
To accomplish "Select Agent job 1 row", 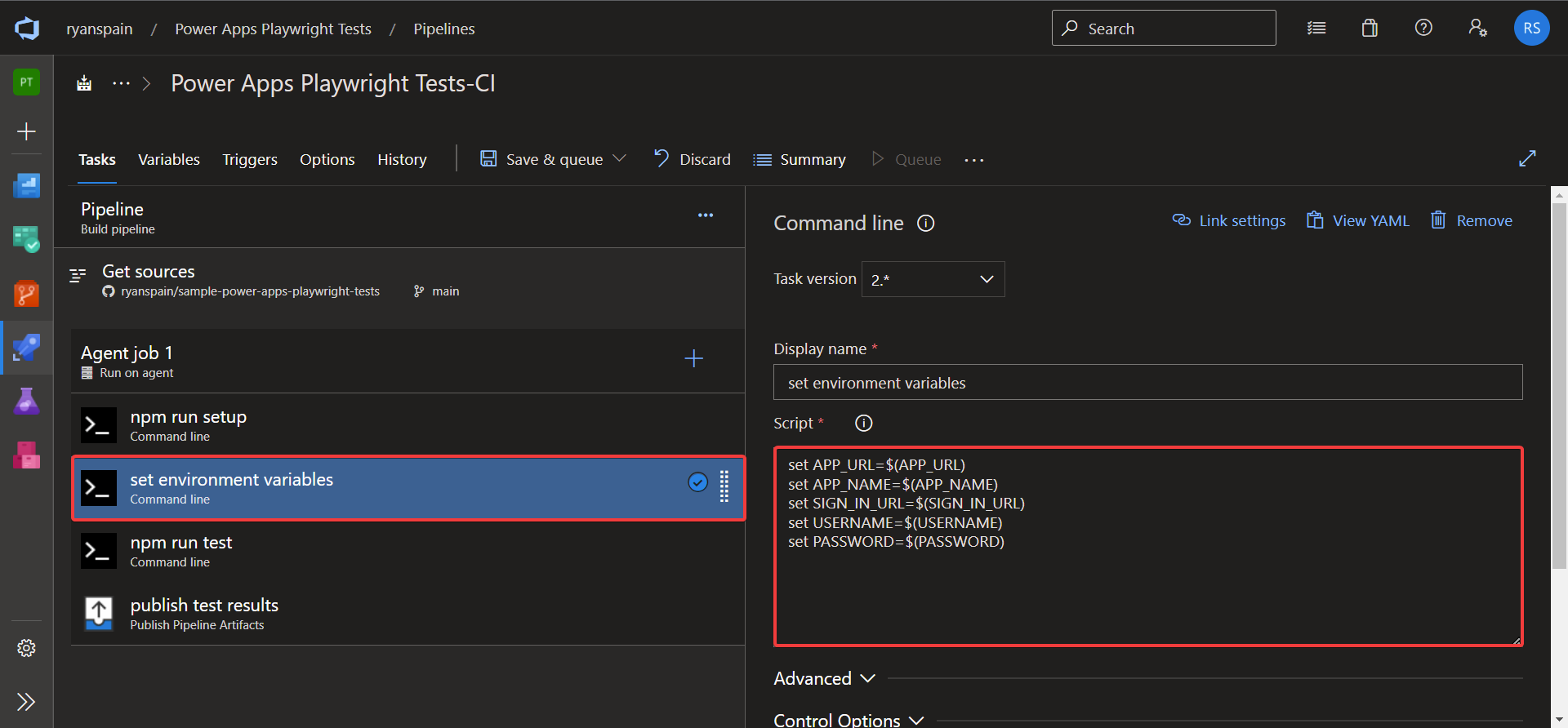I will [408, 361].
